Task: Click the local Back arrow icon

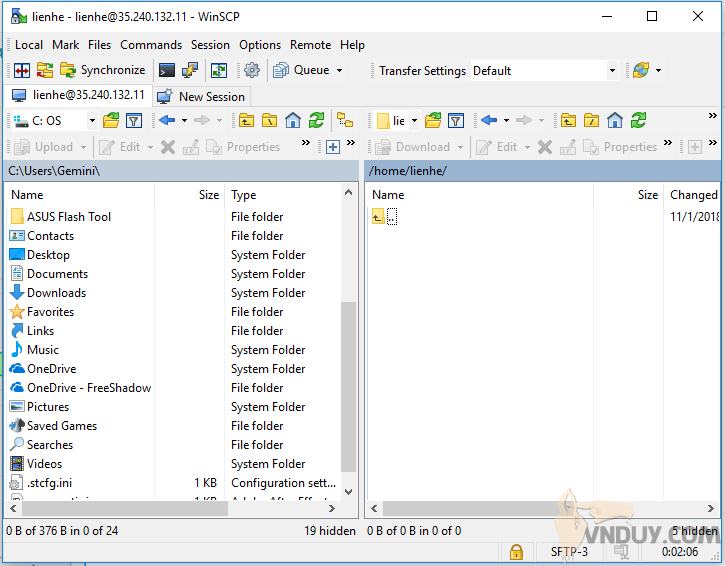Action: [x=166, y=121]
